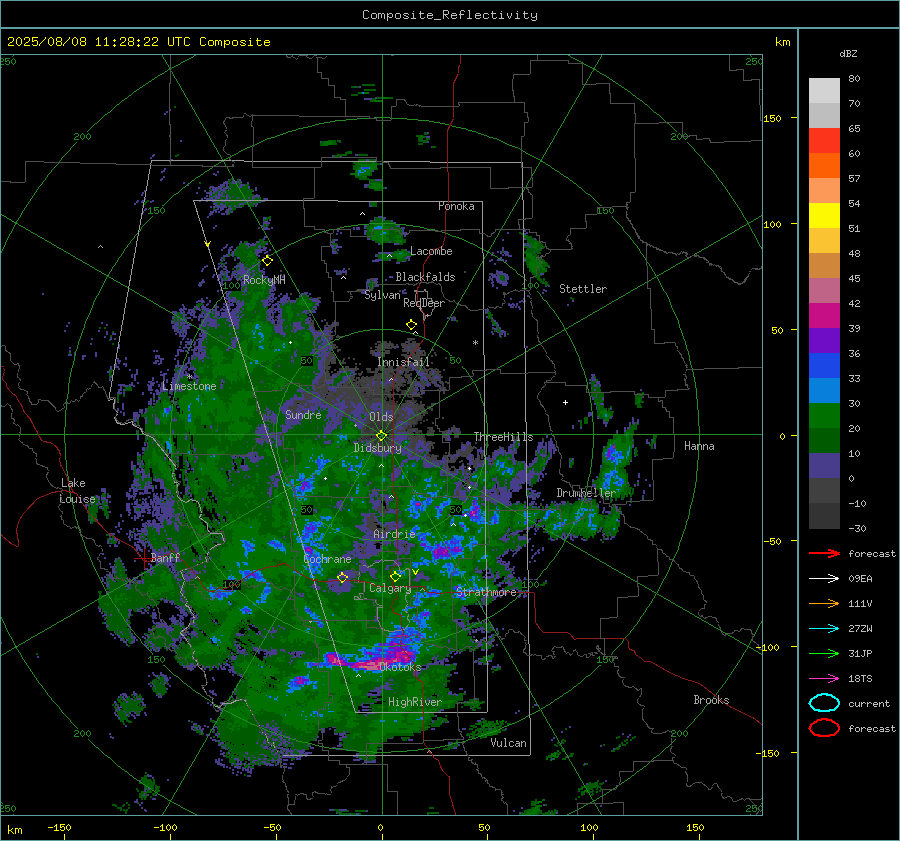Click the 10 dBZ purple swatch
The image size is (900, 841).
coord(824,465)
